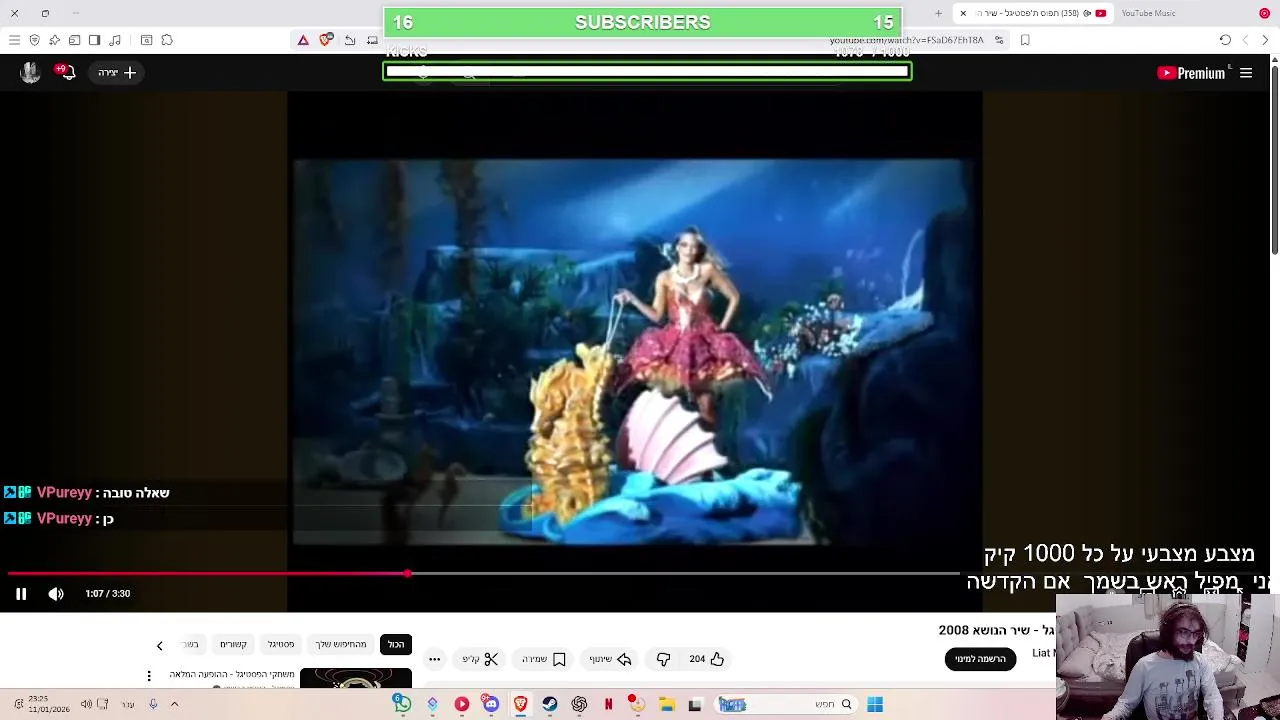Like the video (204 likes)
Image resolution: width=1280 pixels, height=720 pixels.
707,659
